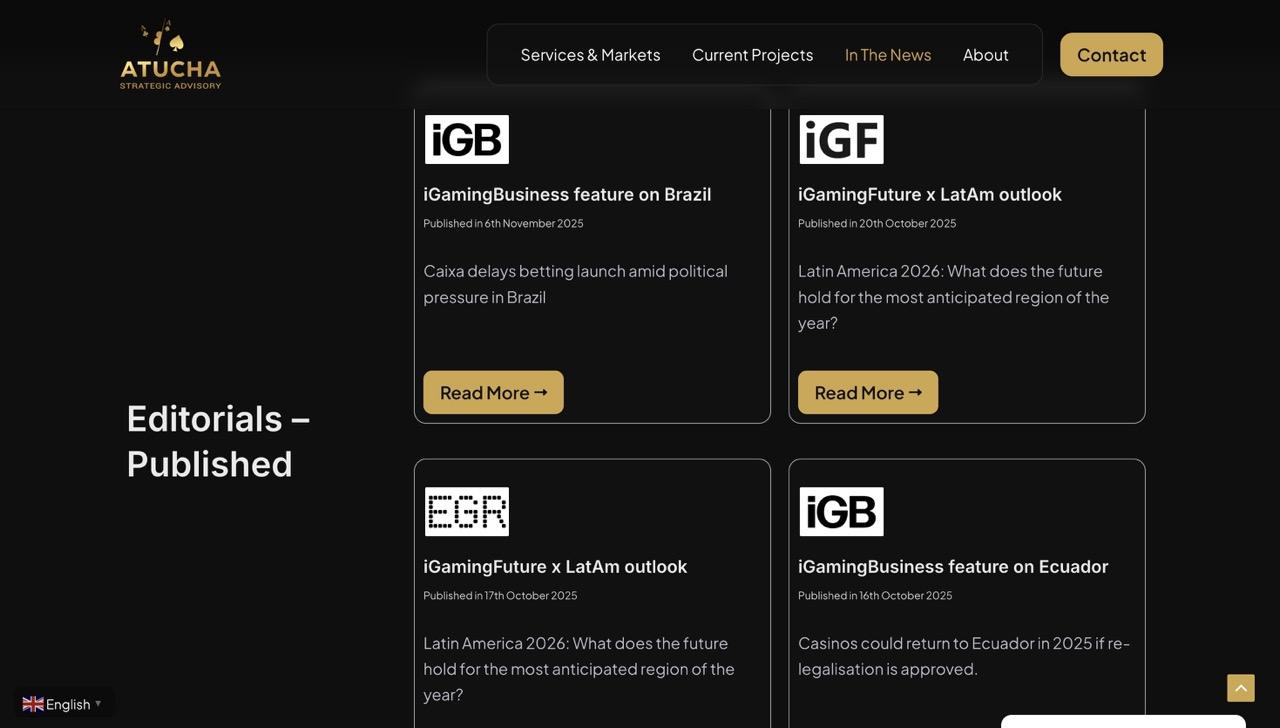Click the iGB logo on the Brazil card
Image resolution: width=1280 pixels, height=728 pixels.
pyautogui.click(x=467, y=139)
